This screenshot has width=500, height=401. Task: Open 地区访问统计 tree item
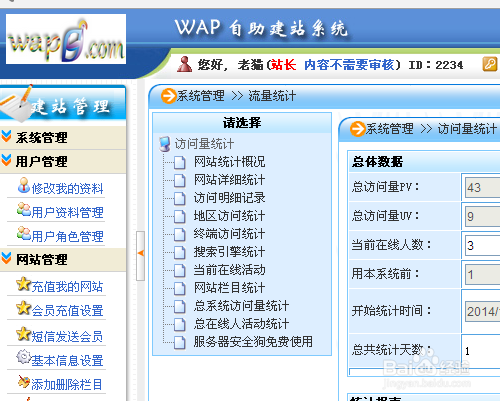[x=229, y=216]
